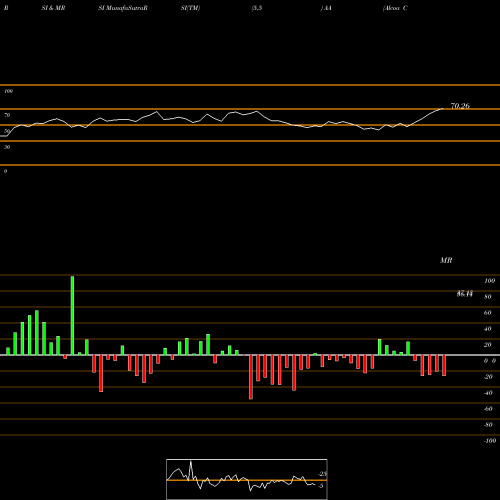The height and width of the screenshot is (500, 500).
Task: Click MR axis label -60 on right
Action: (488, 409)
